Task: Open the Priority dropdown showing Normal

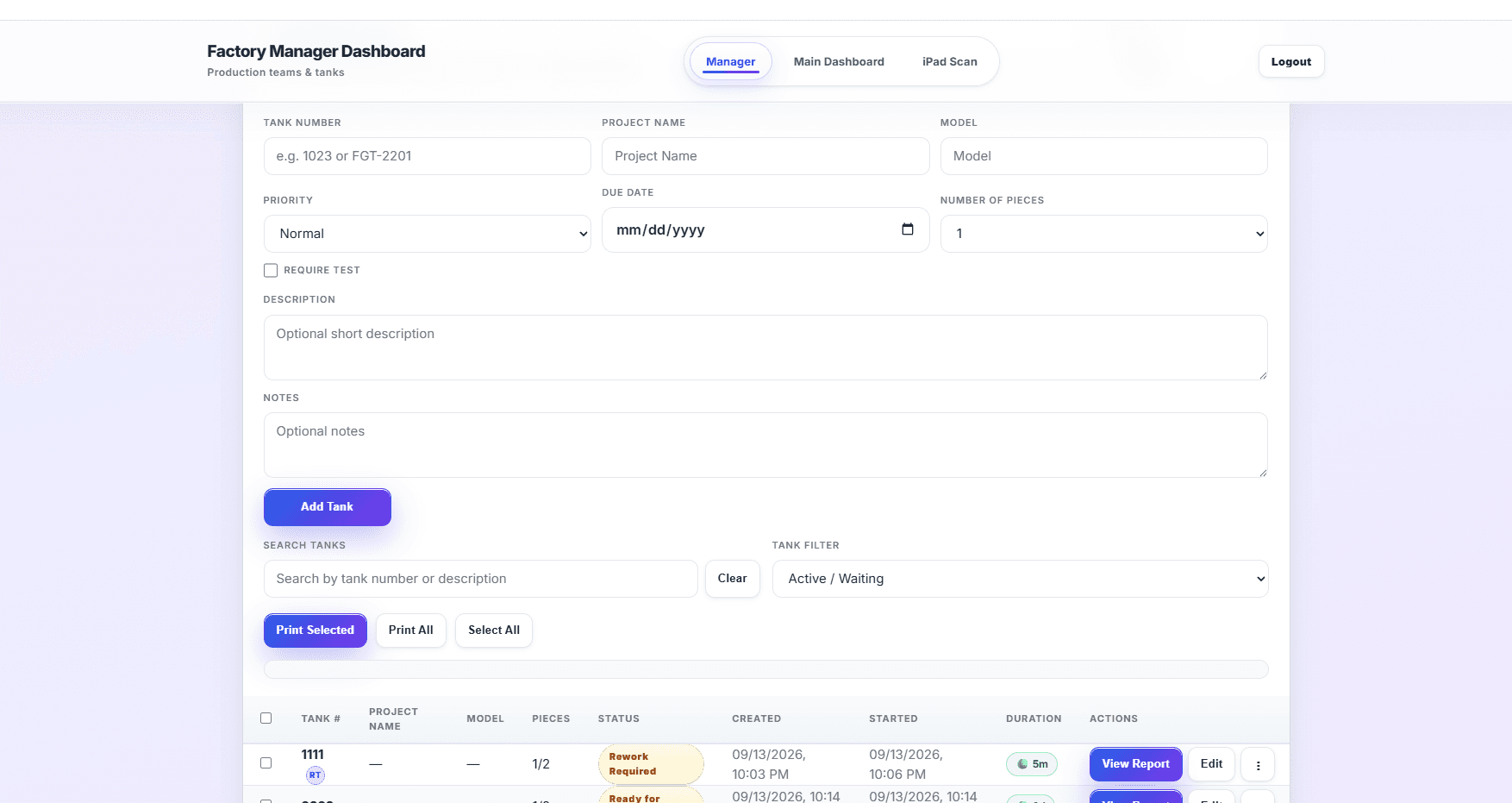Action: click(428, 234)
